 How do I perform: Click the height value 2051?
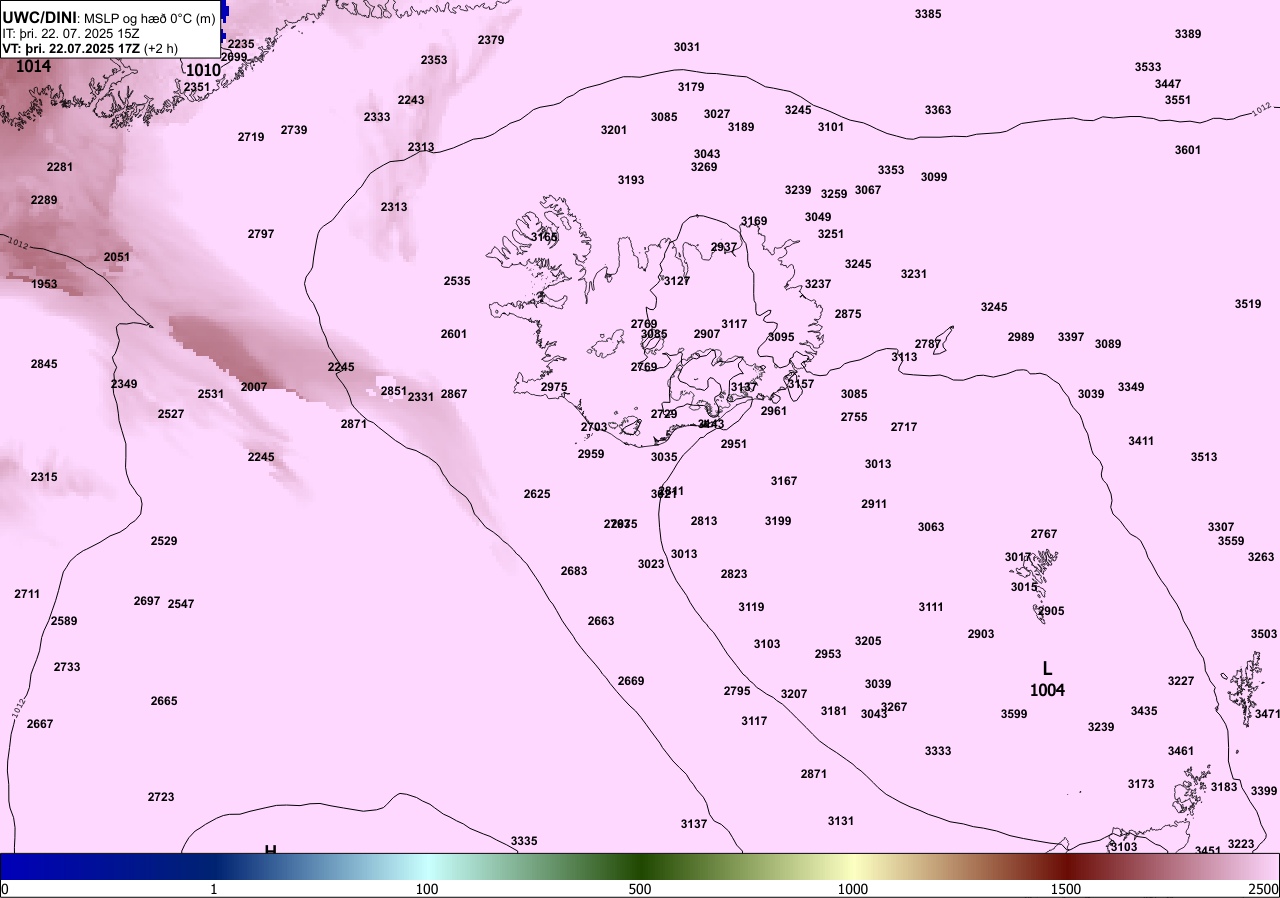(117, 257)
